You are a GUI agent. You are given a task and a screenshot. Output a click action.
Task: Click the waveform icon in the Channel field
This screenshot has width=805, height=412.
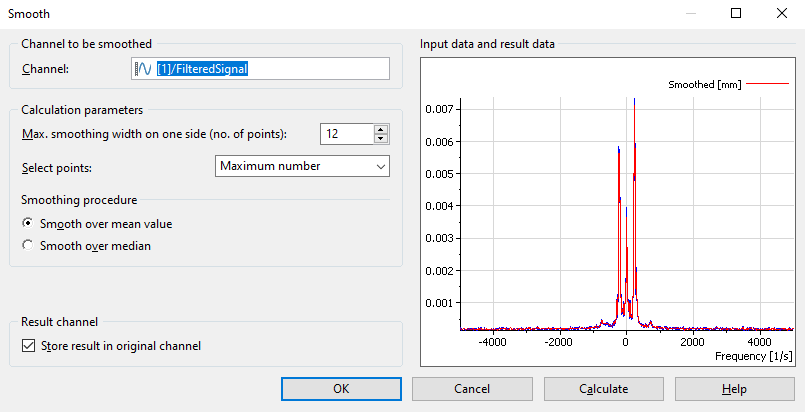pyautogui.click(x=143, y=69)
